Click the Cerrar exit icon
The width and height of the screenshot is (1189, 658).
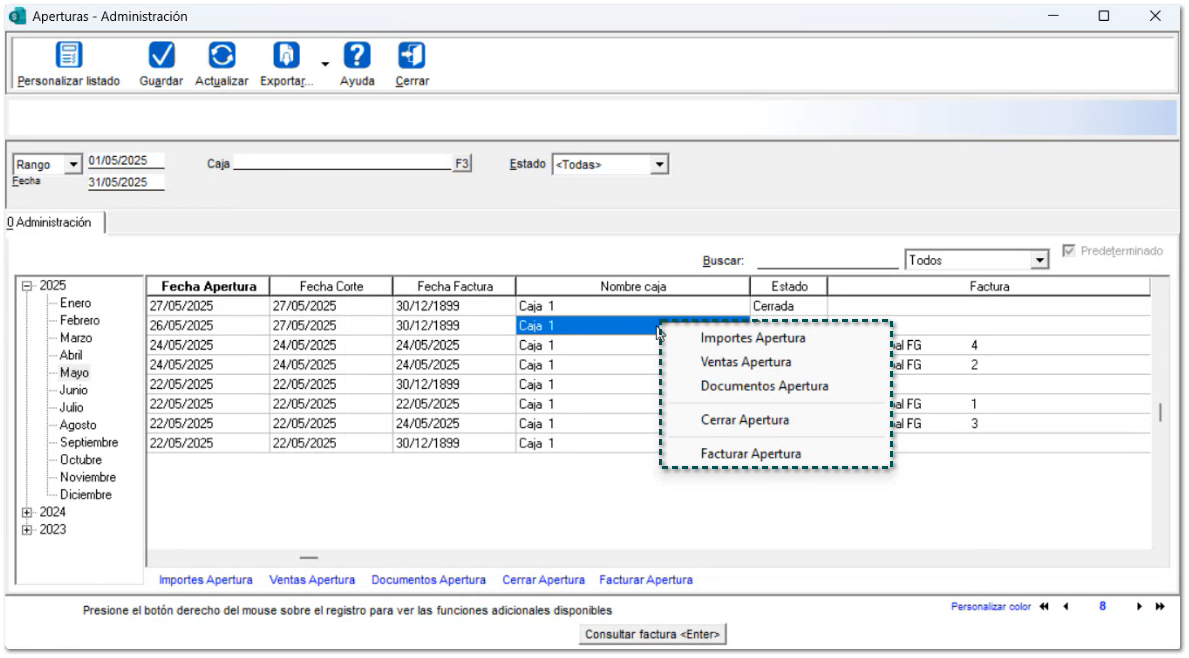pyautogui.click(x=411, y=56)
